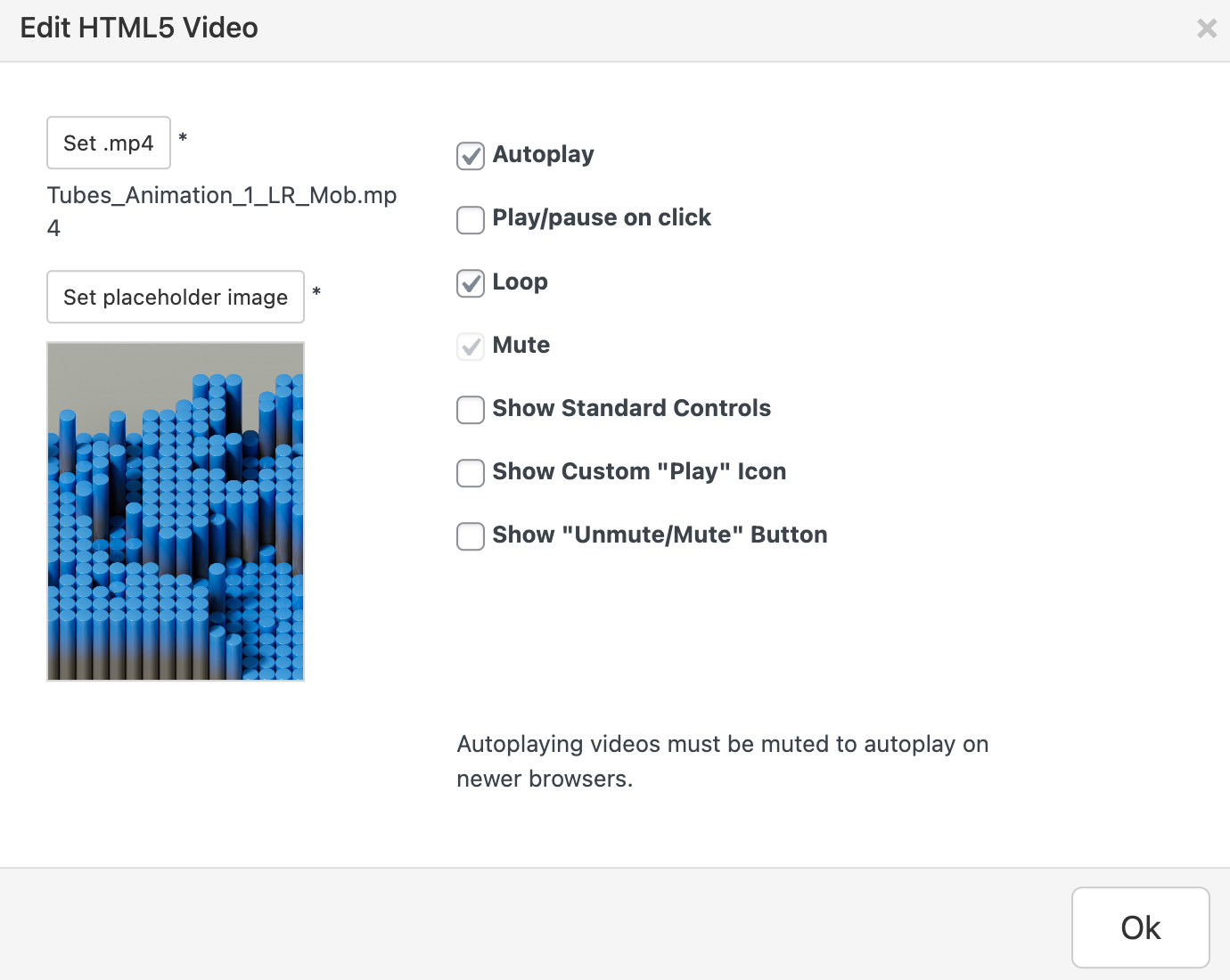Screen dimensions: 1230x980
Task: Close the Edit HTML5 Video dialog
Action: pos(1207,29)
